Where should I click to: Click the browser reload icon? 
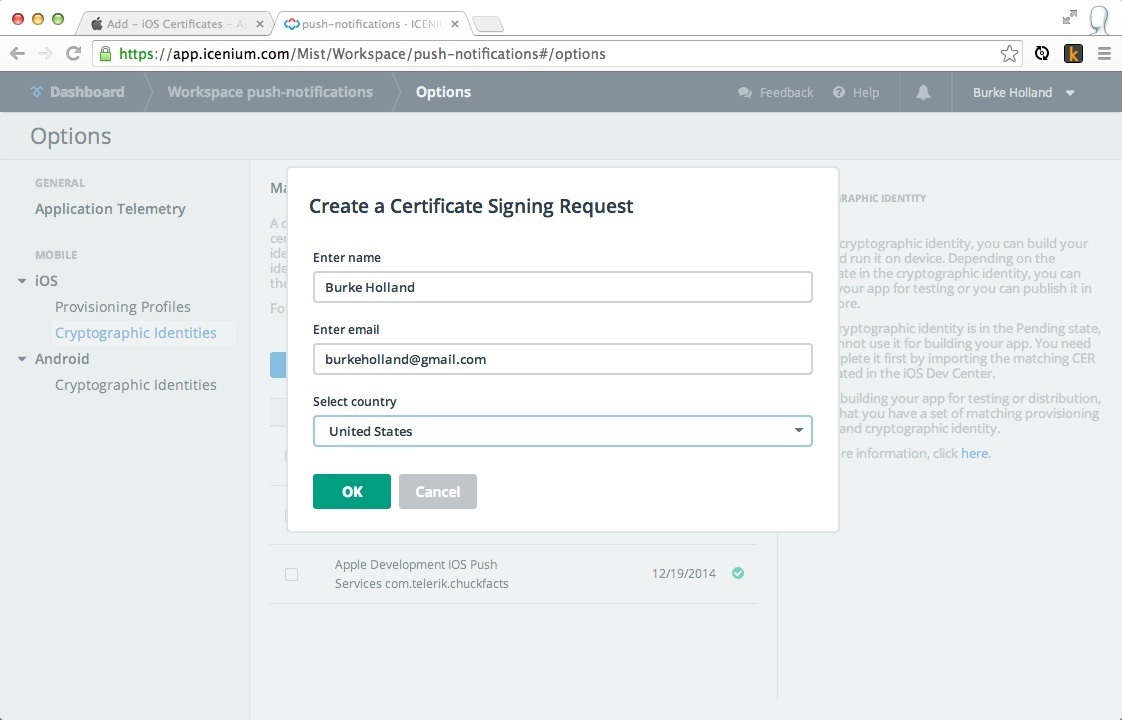73,54
